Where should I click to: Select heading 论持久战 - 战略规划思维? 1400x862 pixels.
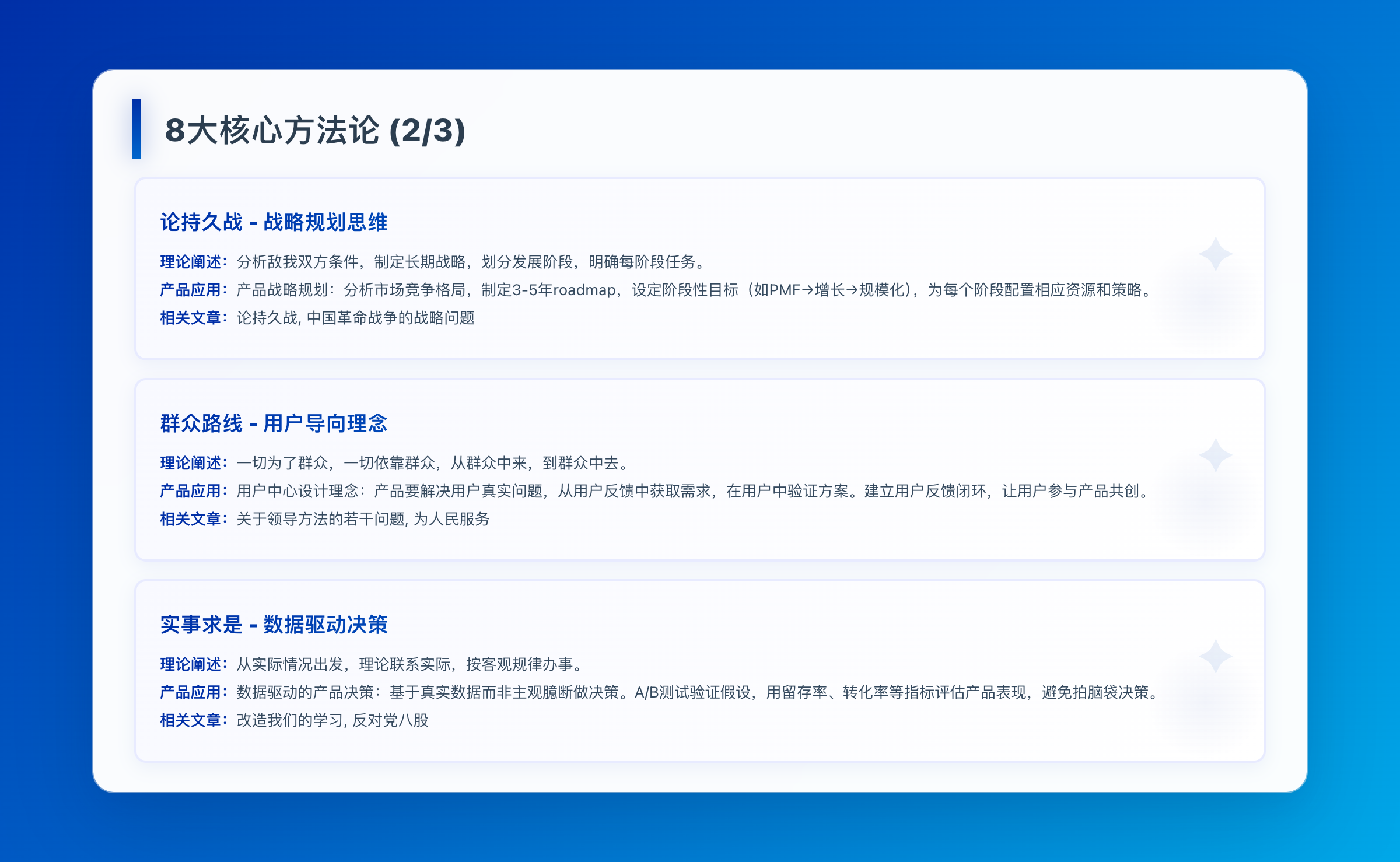[274, 222]
